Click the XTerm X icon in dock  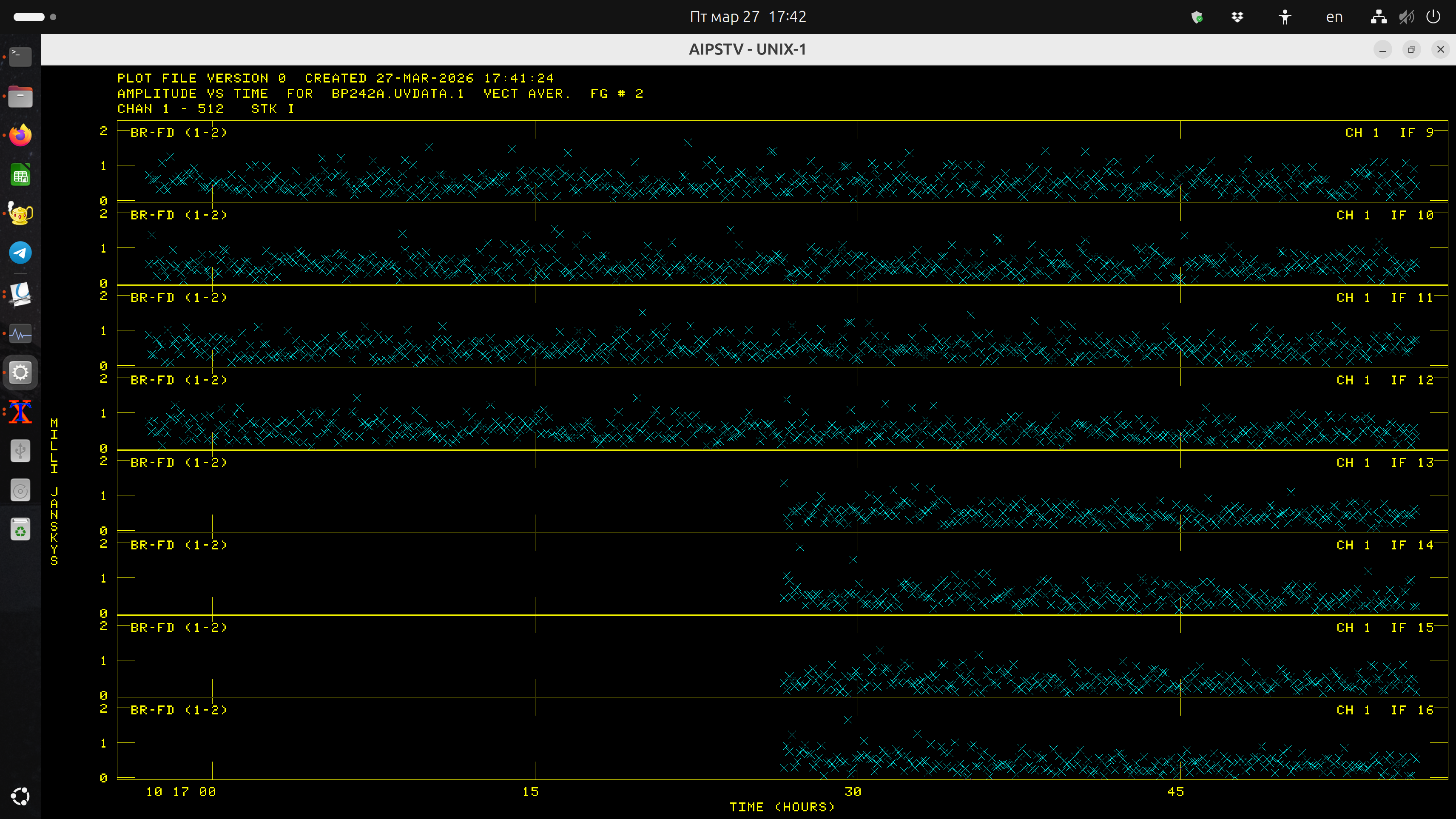coord(20,412)
